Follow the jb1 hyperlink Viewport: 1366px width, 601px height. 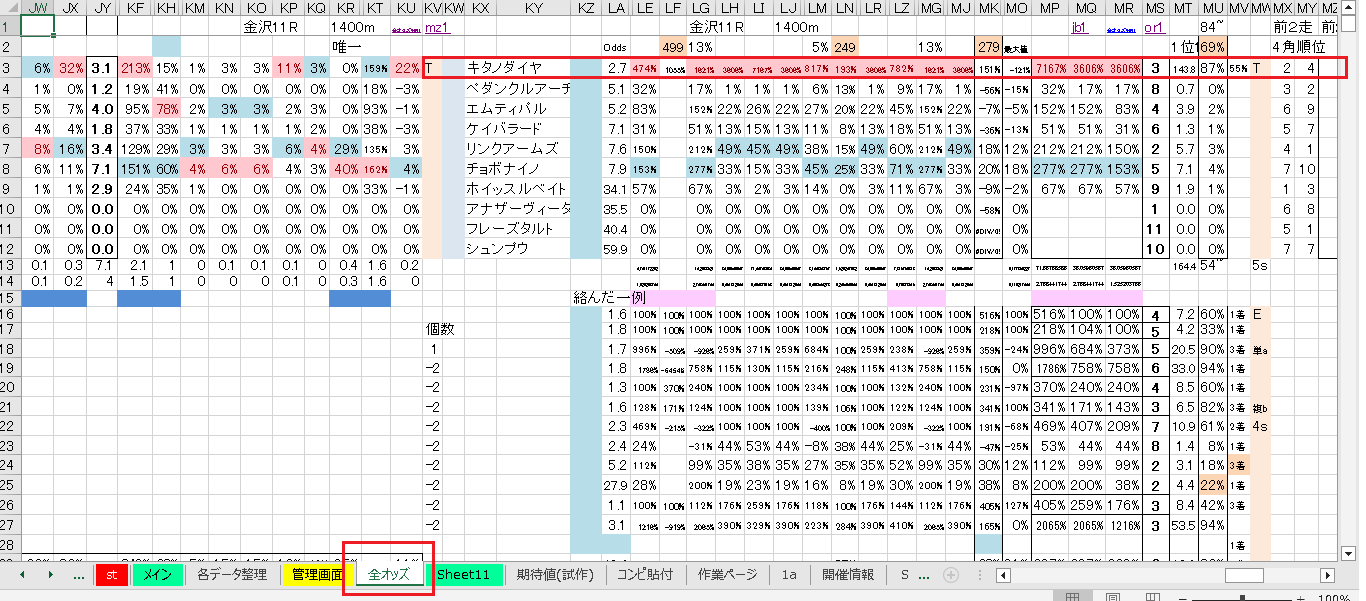click(1079, 28)
